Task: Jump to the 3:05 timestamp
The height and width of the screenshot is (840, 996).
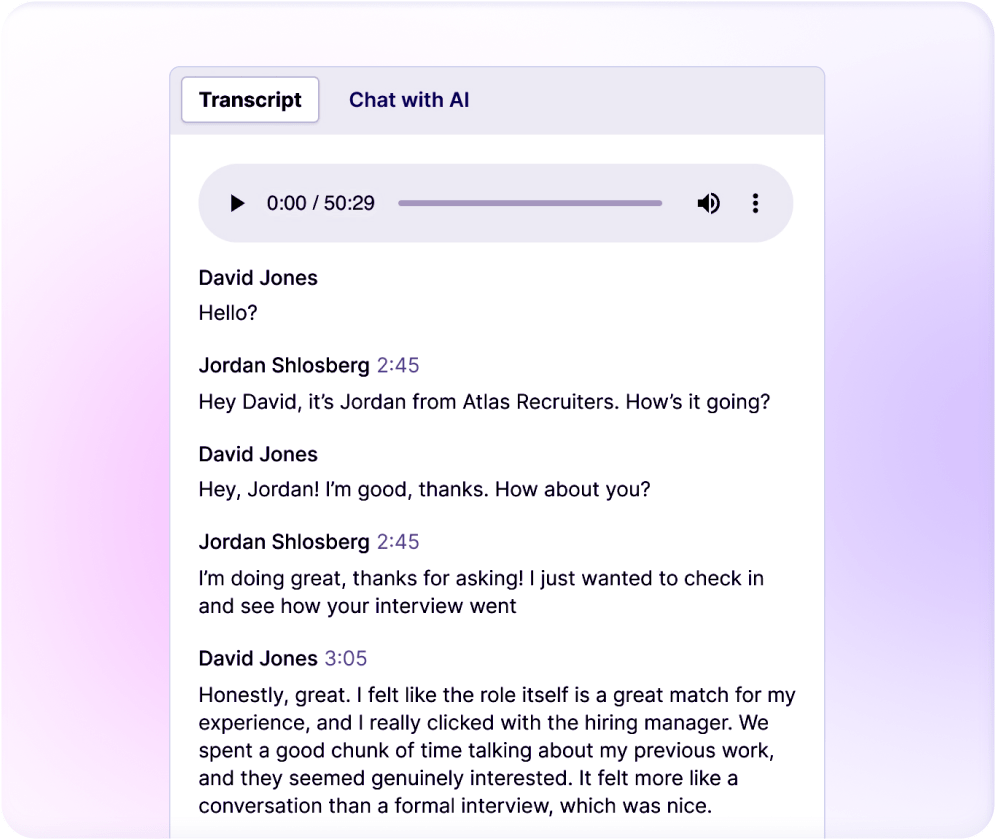Action: pyautogui.click(x=346, y=658)
